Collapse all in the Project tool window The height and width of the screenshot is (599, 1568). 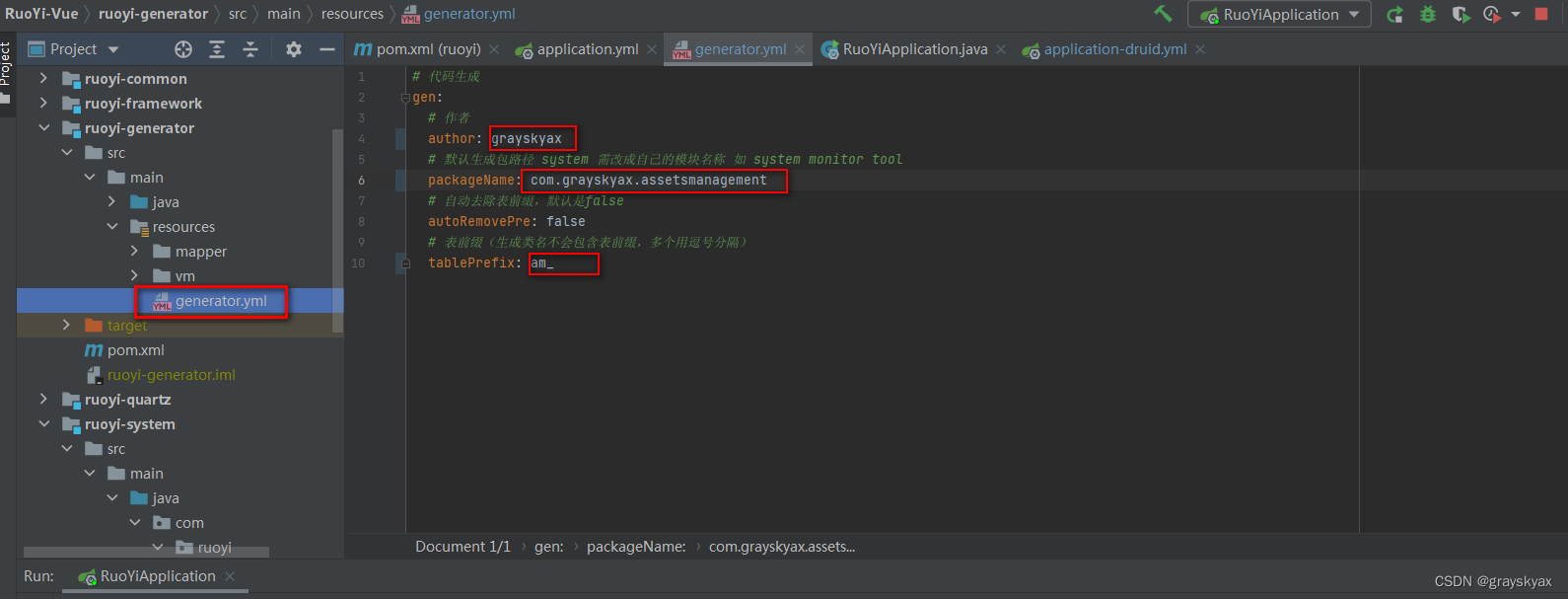coord(250,49)
